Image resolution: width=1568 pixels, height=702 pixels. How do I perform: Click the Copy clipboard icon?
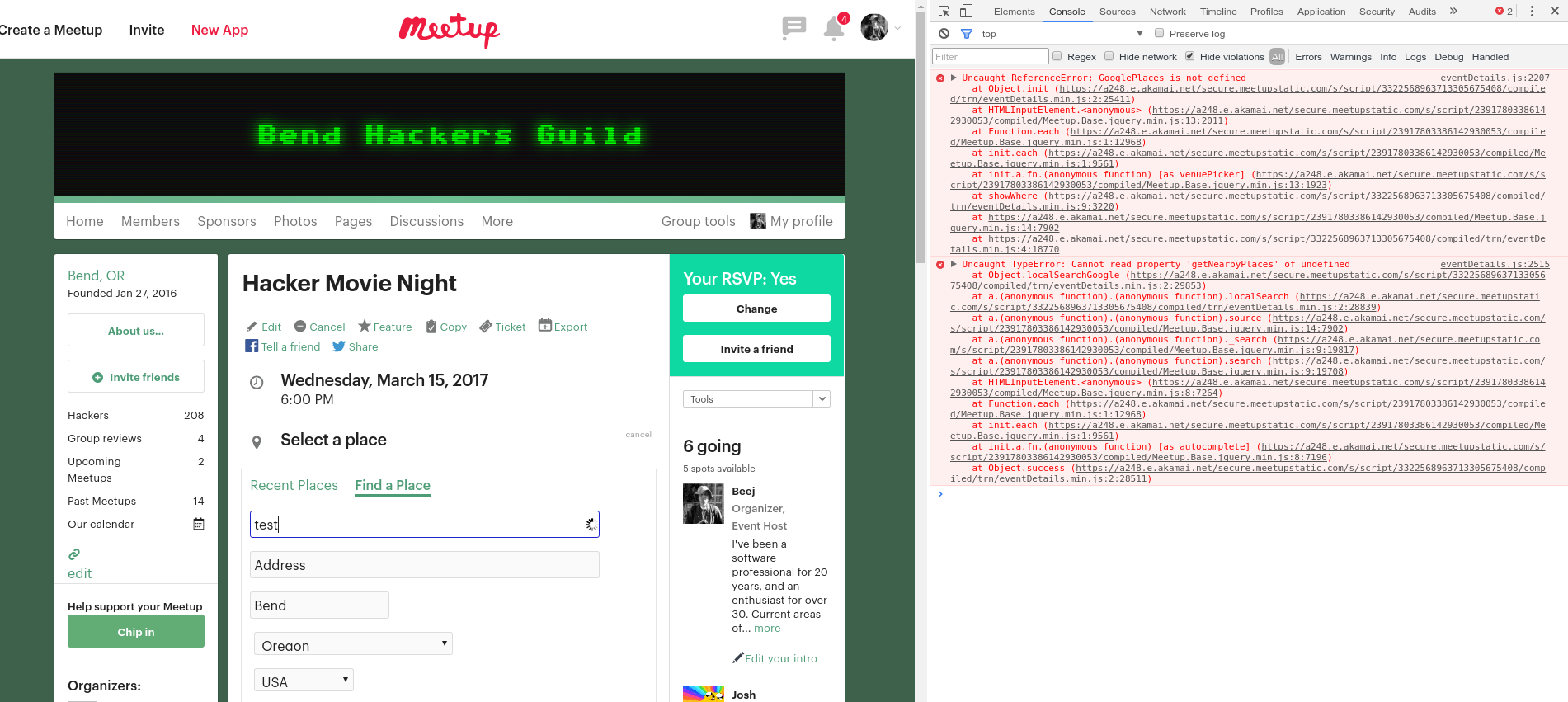[x=431, y=327]
